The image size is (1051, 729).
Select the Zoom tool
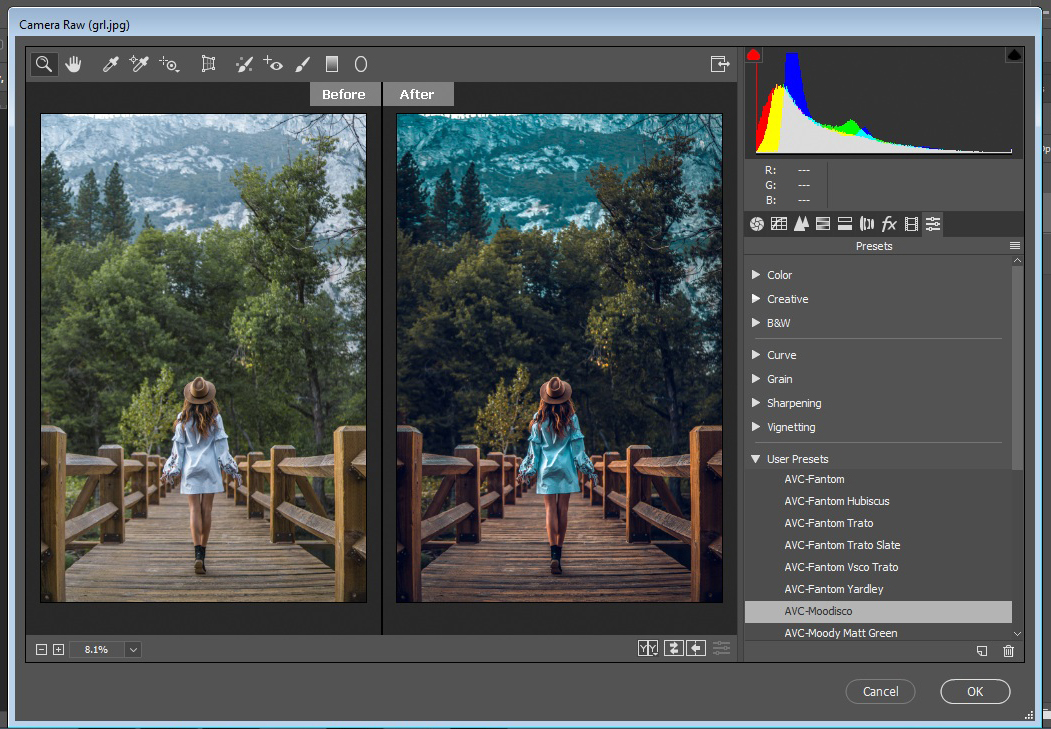click(x=44, y=64)
